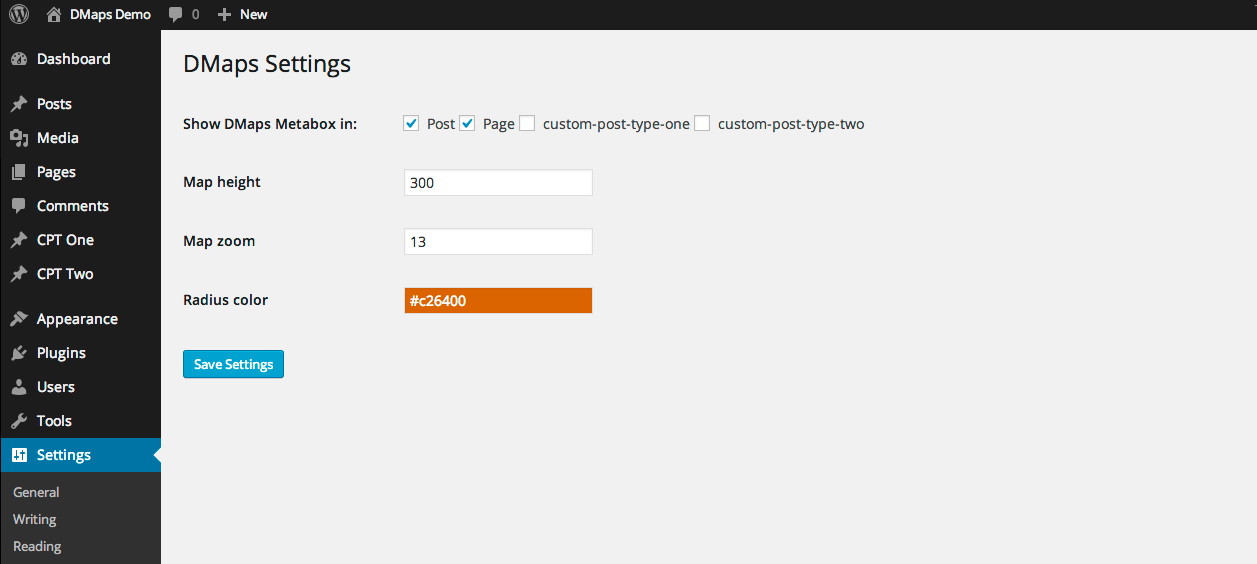Viewport: 1257px width, 564px height.
Task: Open the CPT One menu
Action: [80, 240]
